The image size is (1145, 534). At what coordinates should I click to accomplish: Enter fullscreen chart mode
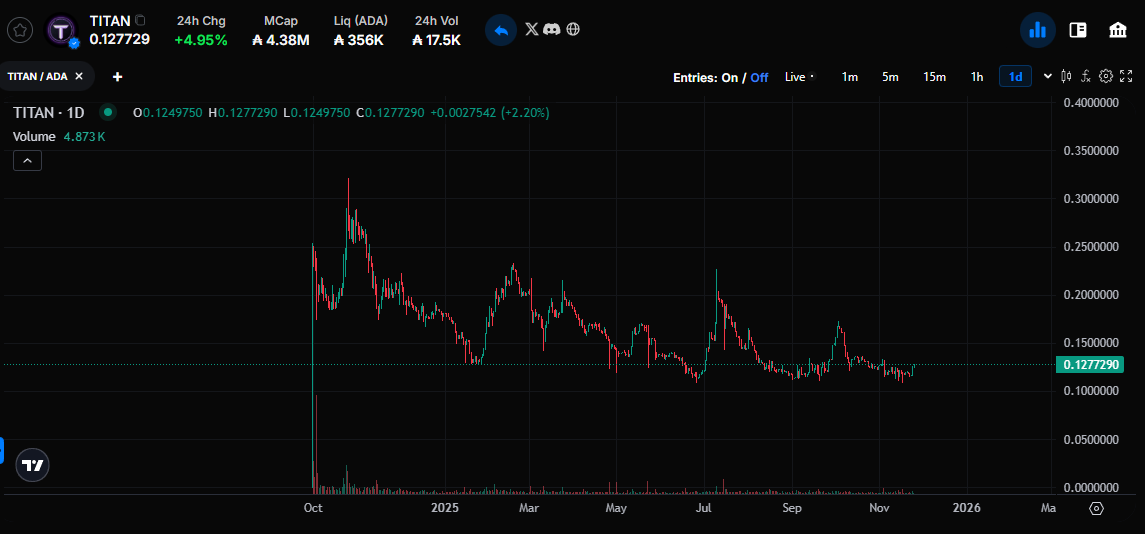[x=1126, y=76]
